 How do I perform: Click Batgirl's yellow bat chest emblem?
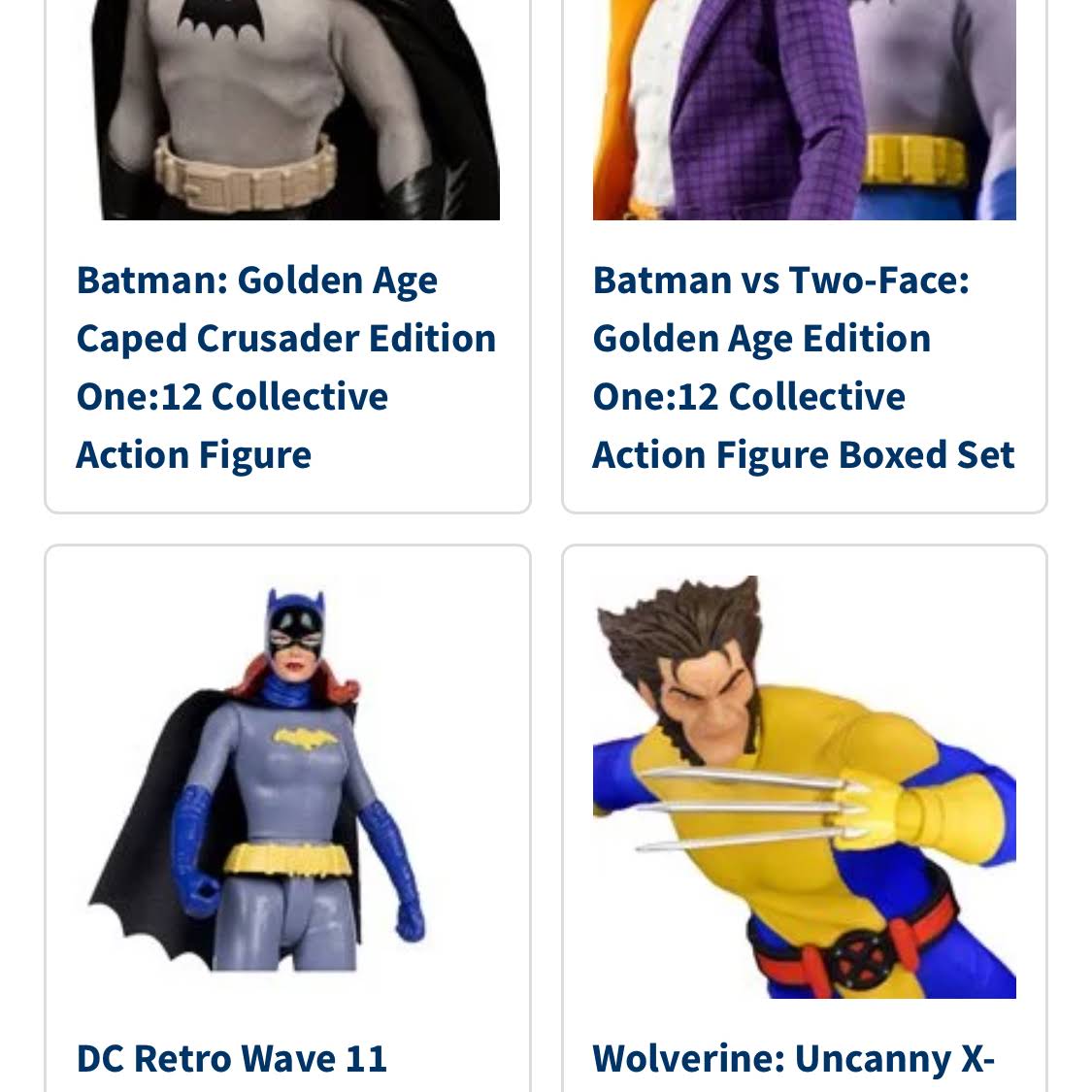click(x=304, y=740)
